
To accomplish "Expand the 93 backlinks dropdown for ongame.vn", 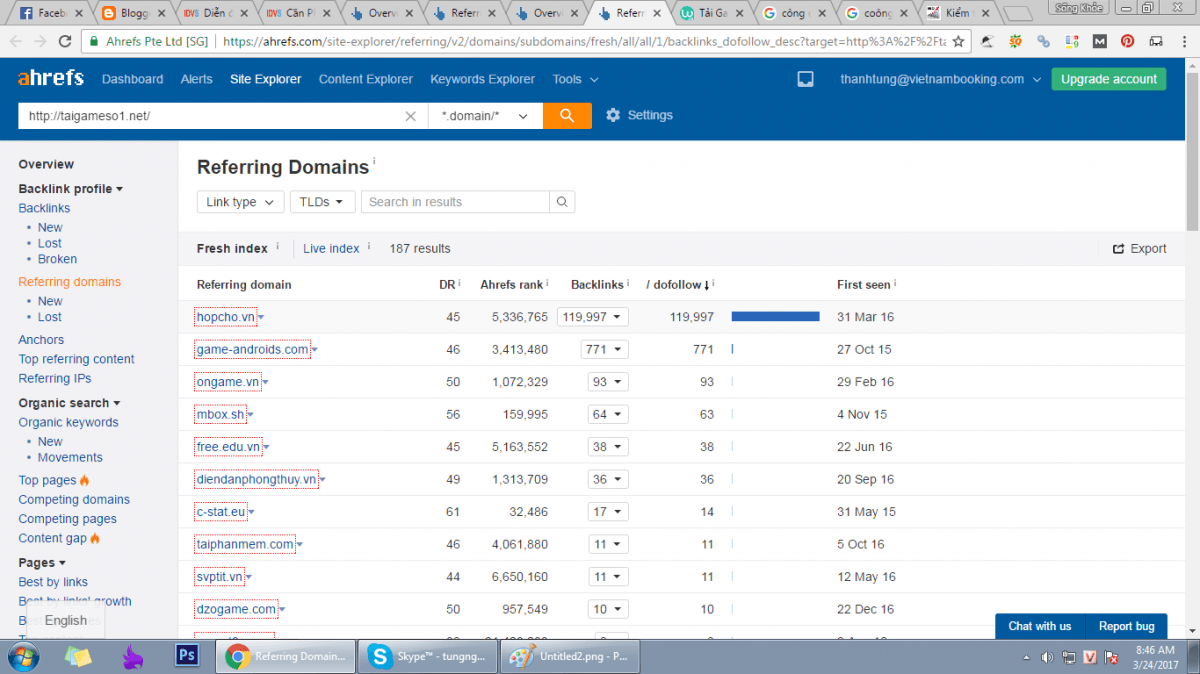I will [x=608, y=382].
